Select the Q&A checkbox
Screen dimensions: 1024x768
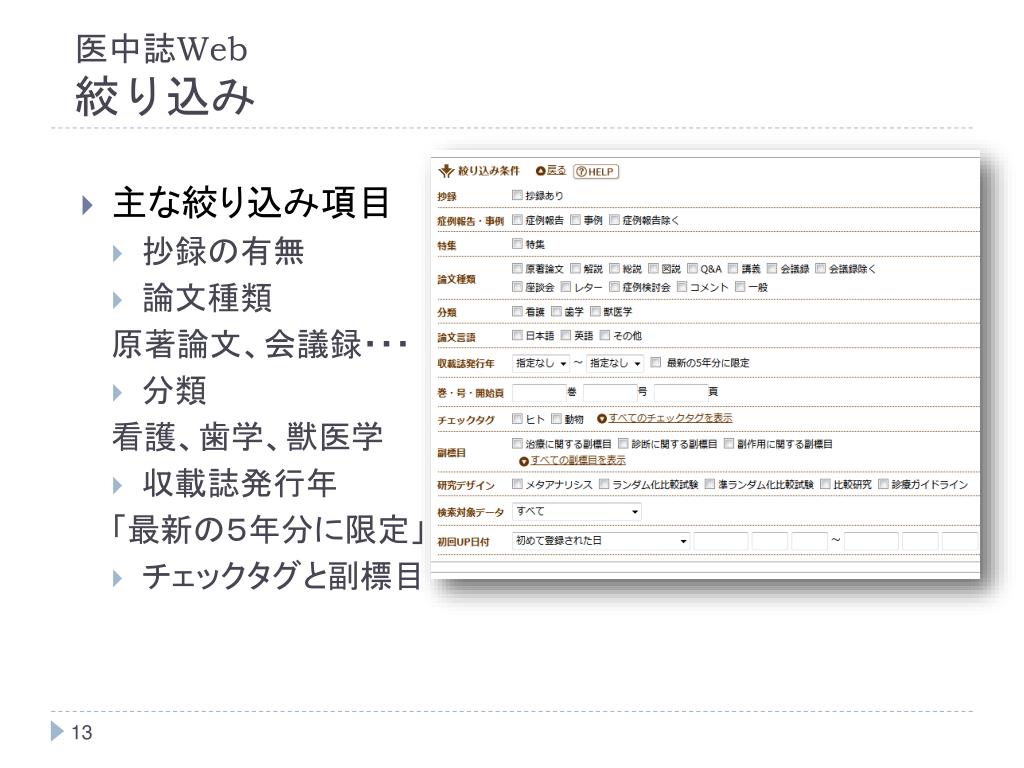click(x=692, y=268)
